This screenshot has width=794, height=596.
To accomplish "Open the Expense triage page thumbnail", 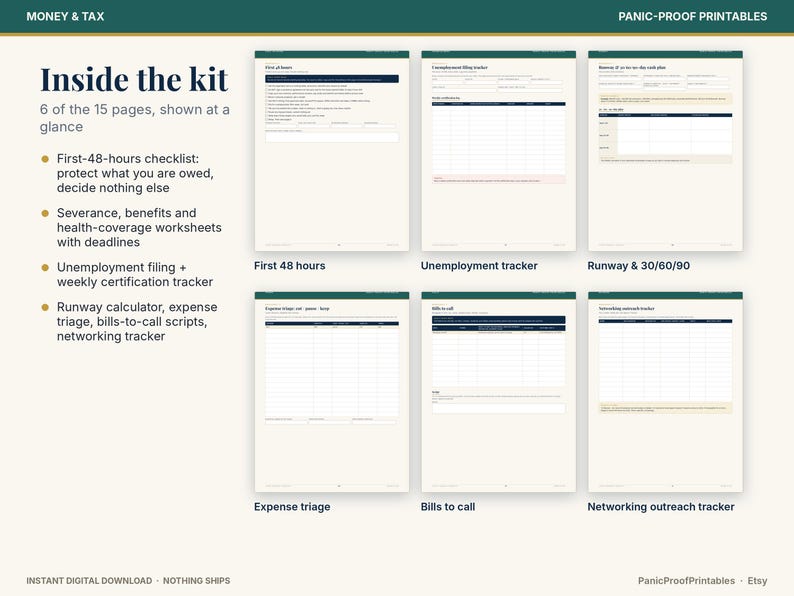I will [332, 392].
